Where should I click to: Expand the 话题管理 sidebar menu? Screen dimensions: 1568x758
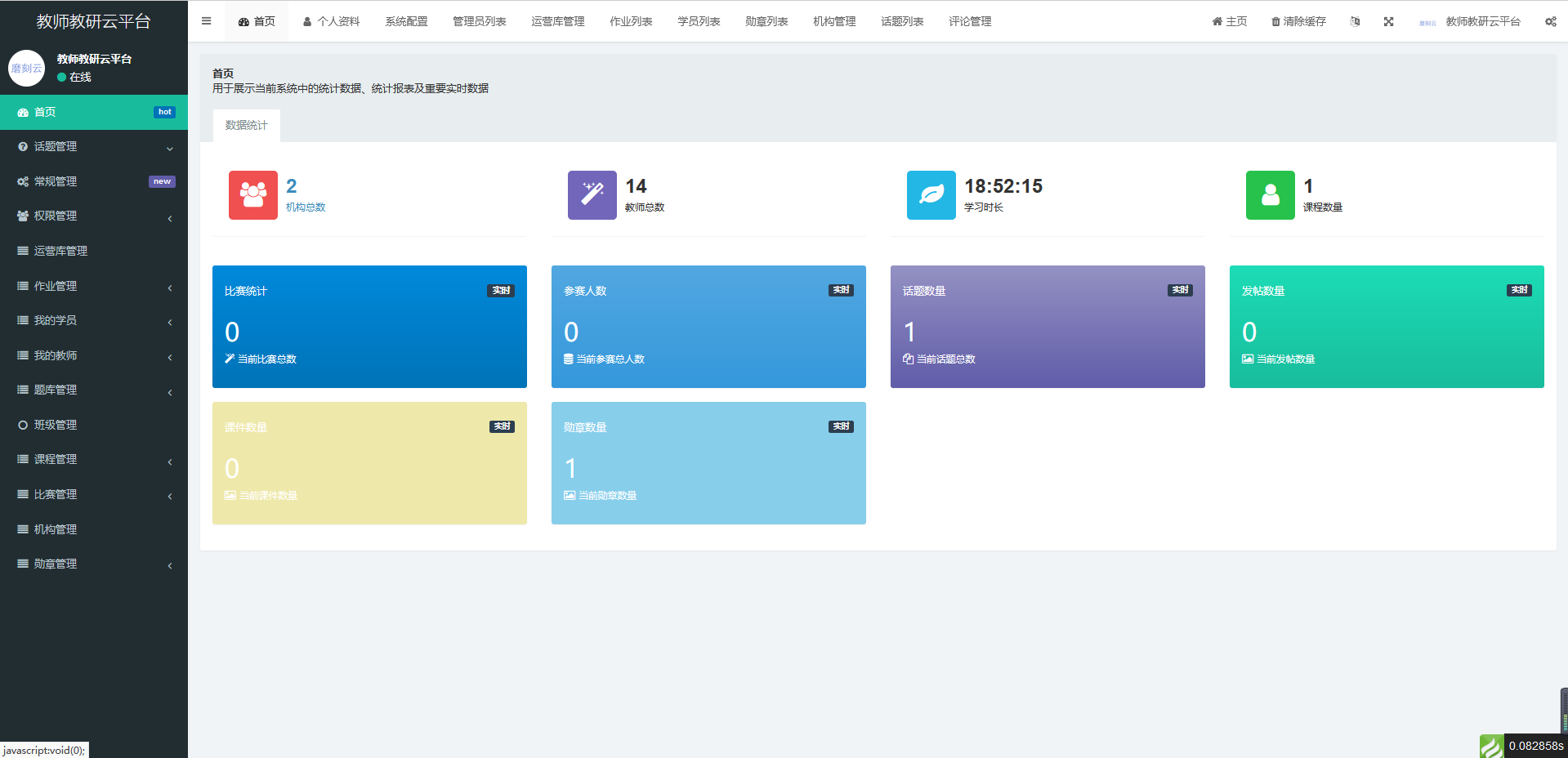[93, 147]
